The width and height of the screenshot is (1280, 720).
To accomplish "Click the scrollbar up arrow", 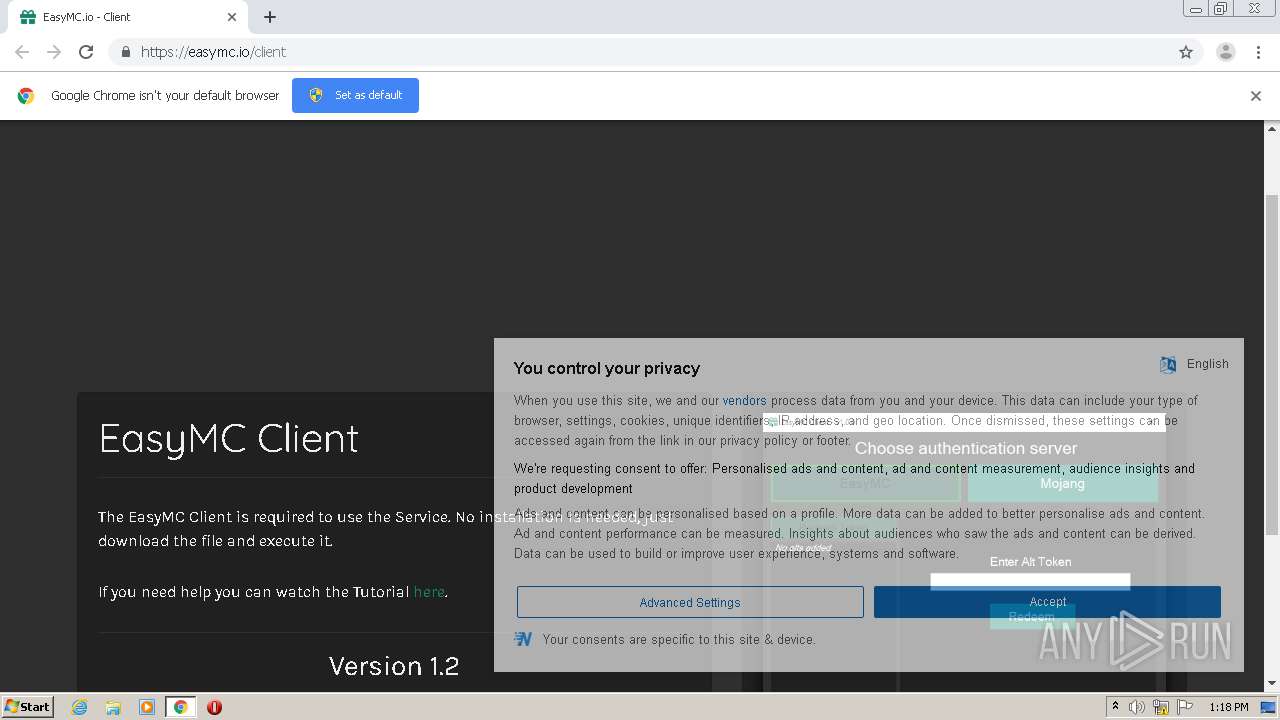I will coord(1272,128).
